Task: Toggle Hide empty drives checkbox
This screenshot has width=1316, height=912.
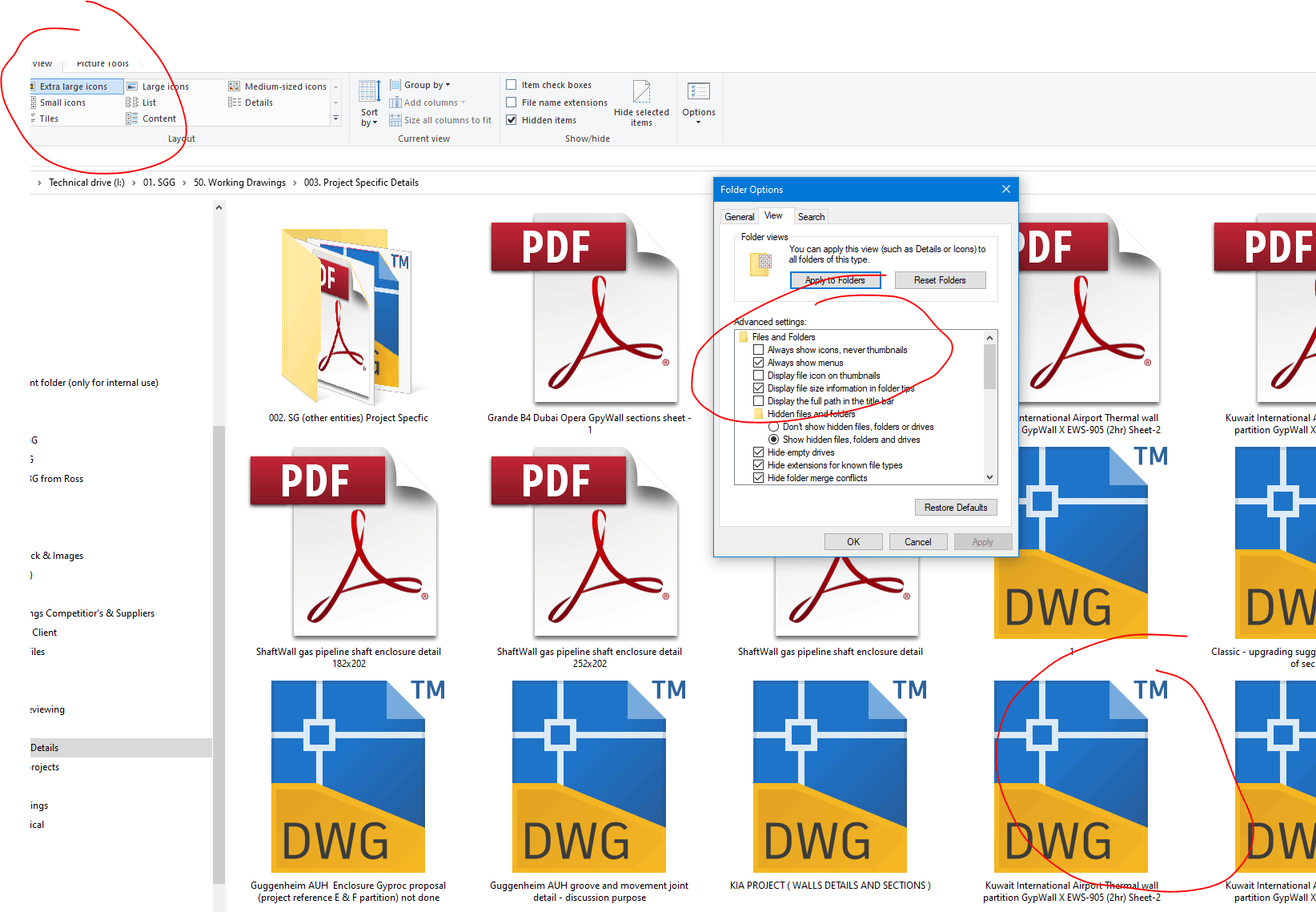Action: tap(758, 452)
